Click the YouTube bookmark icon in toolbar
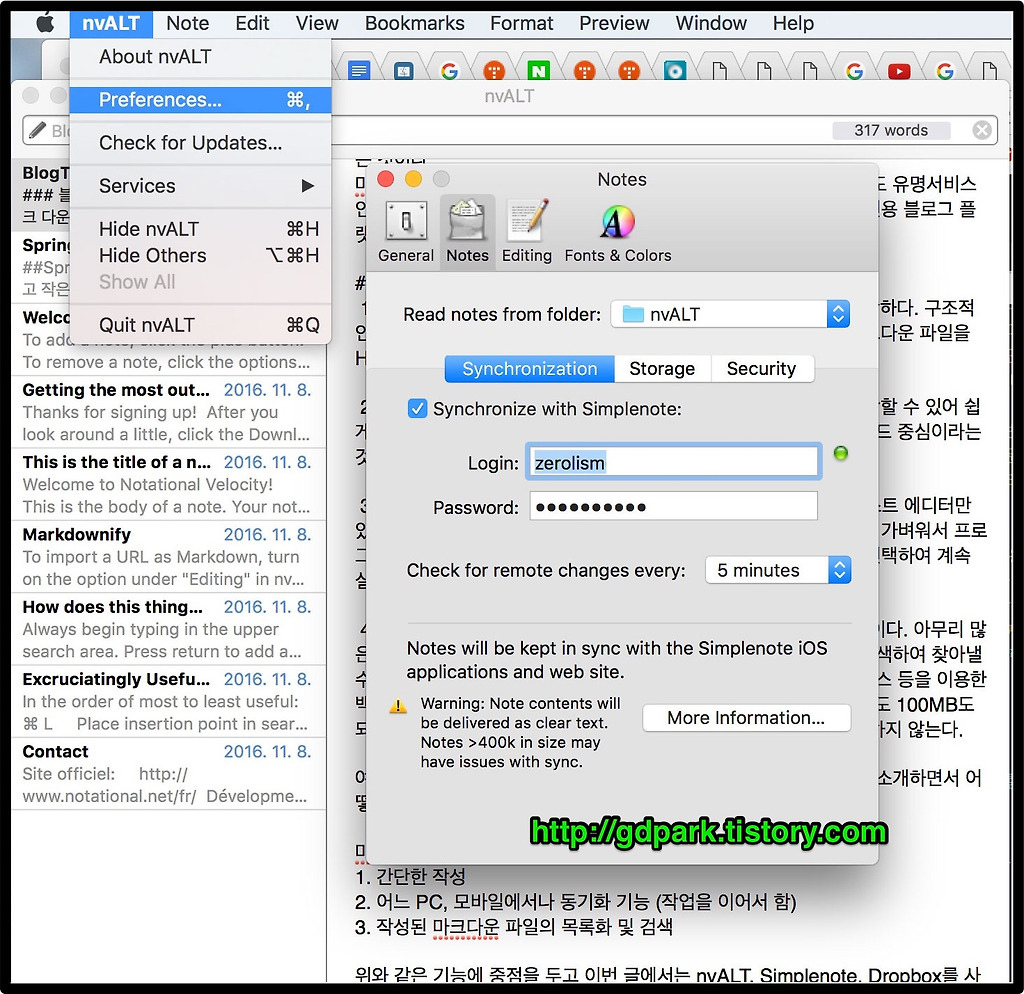Screen dimensions: 1024x994 [x=898, y=71]
